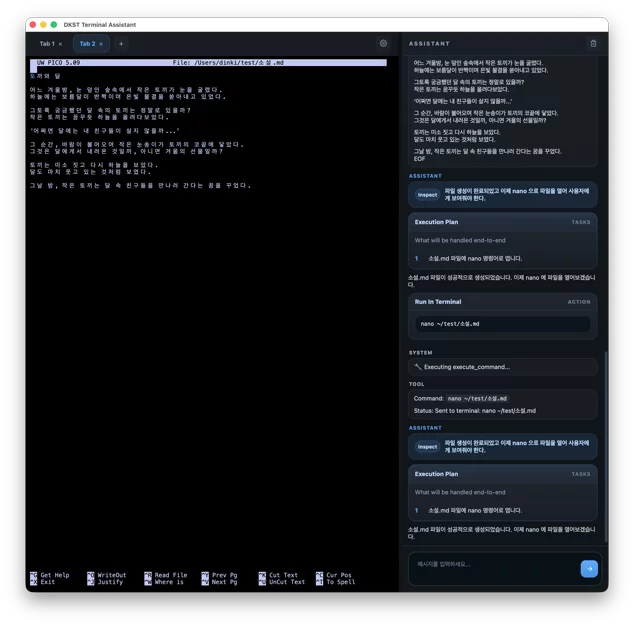The height and width of the screenshot is (626, 634).
Task: Clear the chat with the trash icon
Action: 593,43
